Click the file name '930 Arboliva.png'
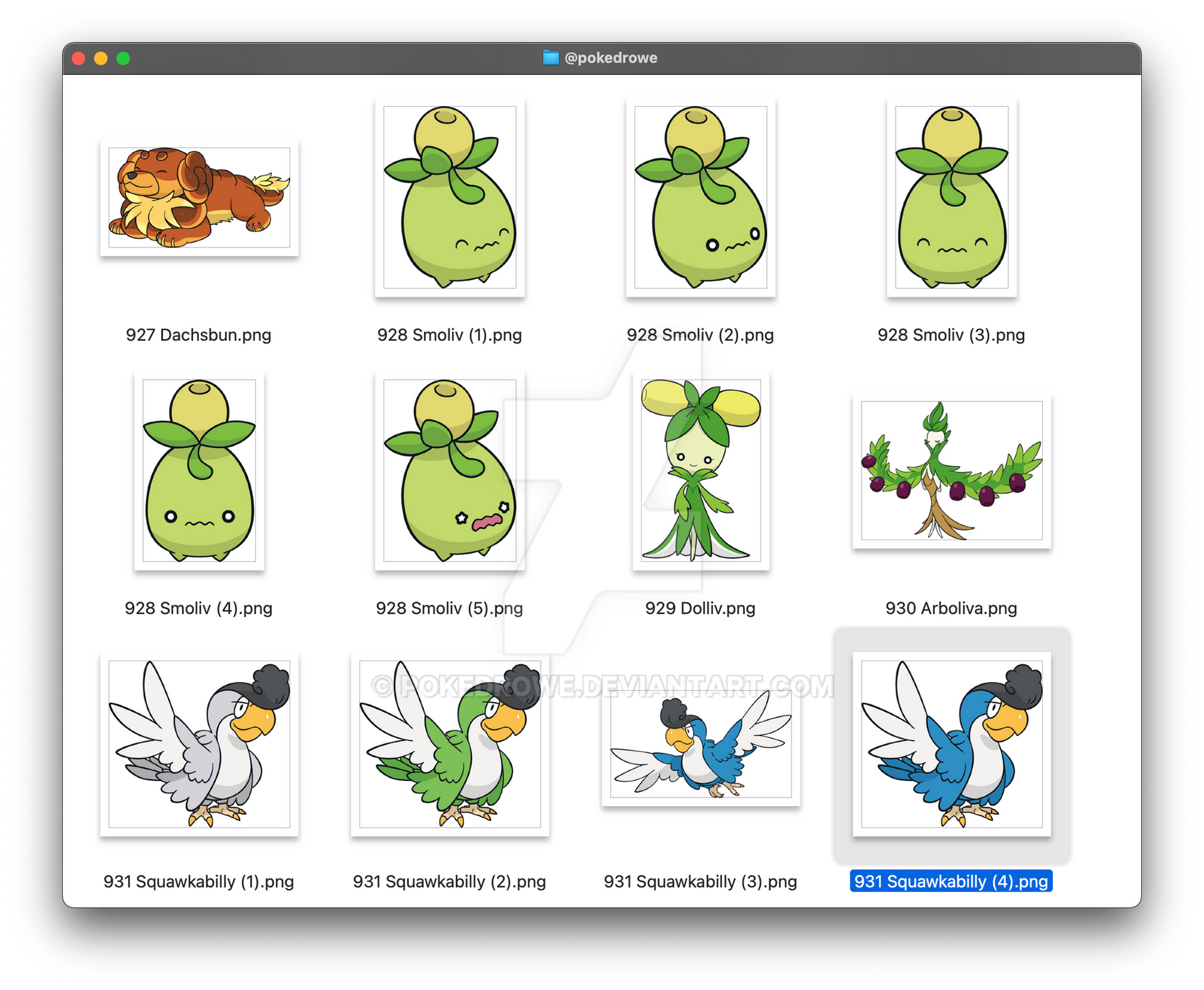The image size is (1204, 990). click(x=951, y=608)
